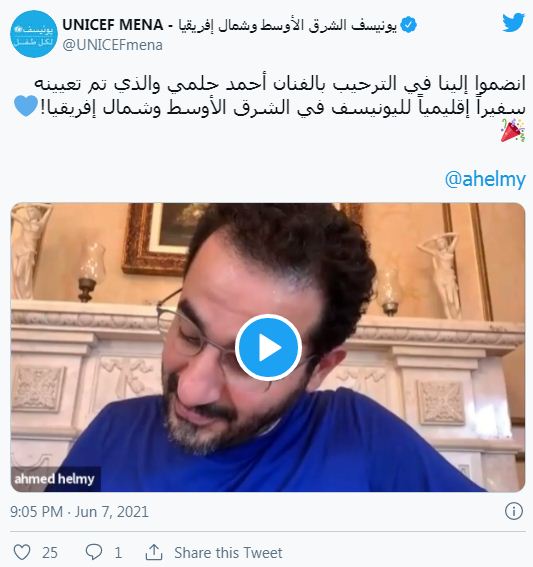Click the Arabic tweet text body
This screenshot has height=567, width=533.
point(280,96)
